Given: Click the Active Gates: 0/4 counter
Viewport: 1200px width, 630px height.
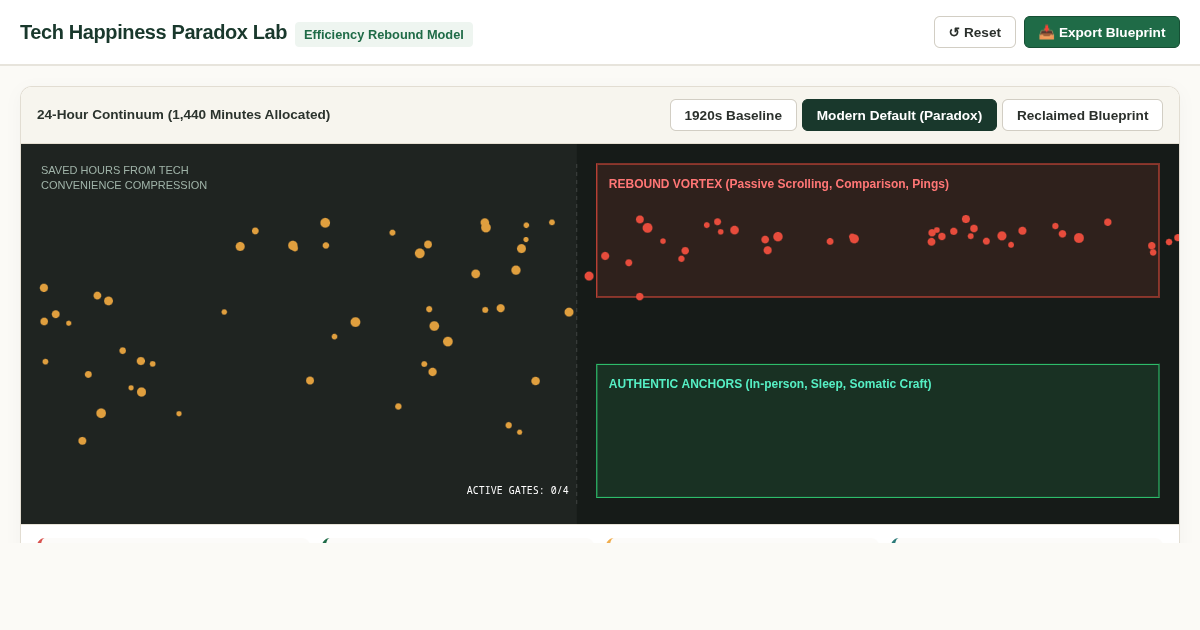Looking at the screenshot, I should 517,491.
